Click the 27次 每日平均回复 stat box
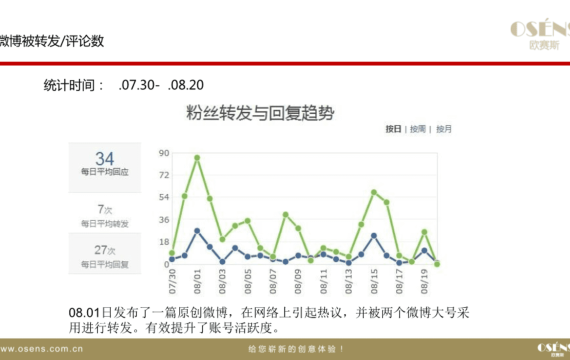 point(105,254)
